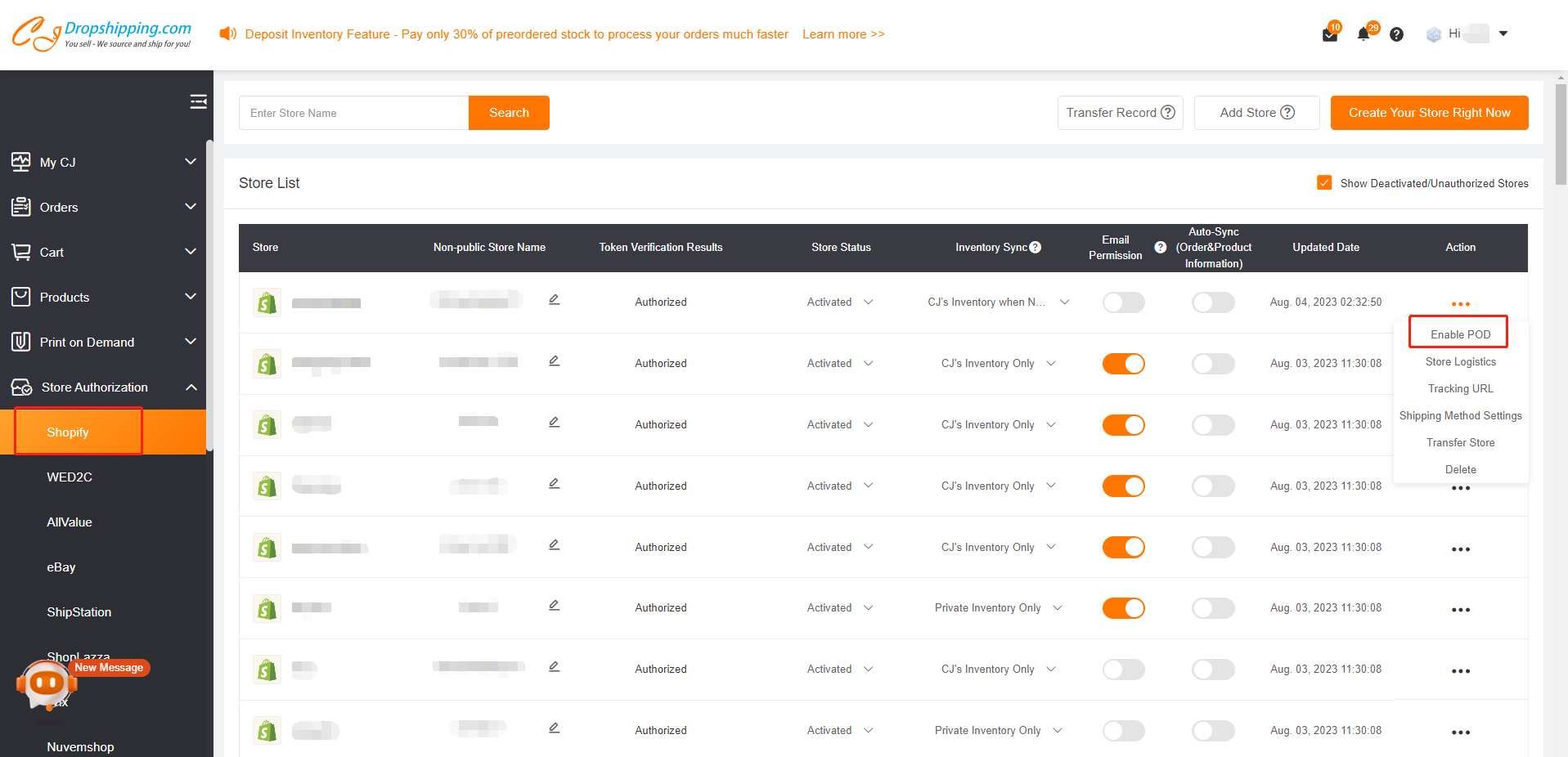This screenshot has height=757, width=1568.
Task: Open the notifications bell icon
Action: [1364, 34]
